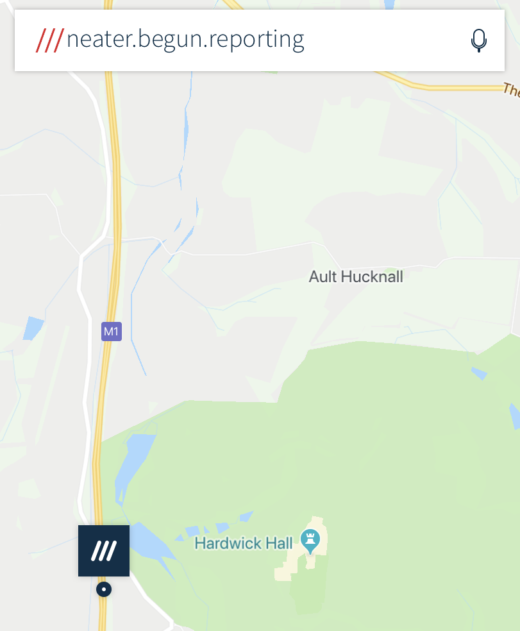Click the white search bar background
The width and height of the screenshot is (520, 631).
coord(260,40)
